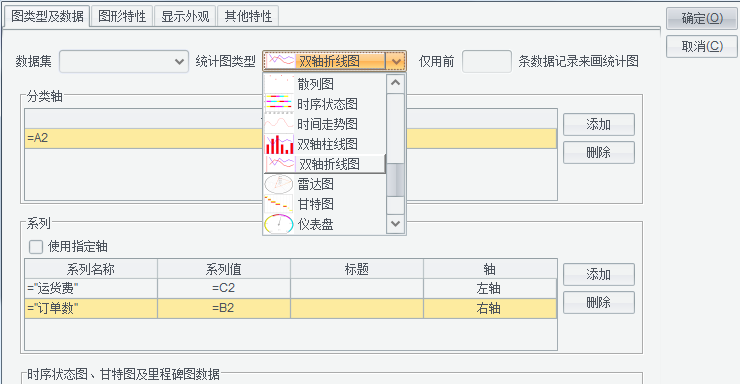Open 图类型及数据 tab
The image size is (740, 384).
coord(47,16)
